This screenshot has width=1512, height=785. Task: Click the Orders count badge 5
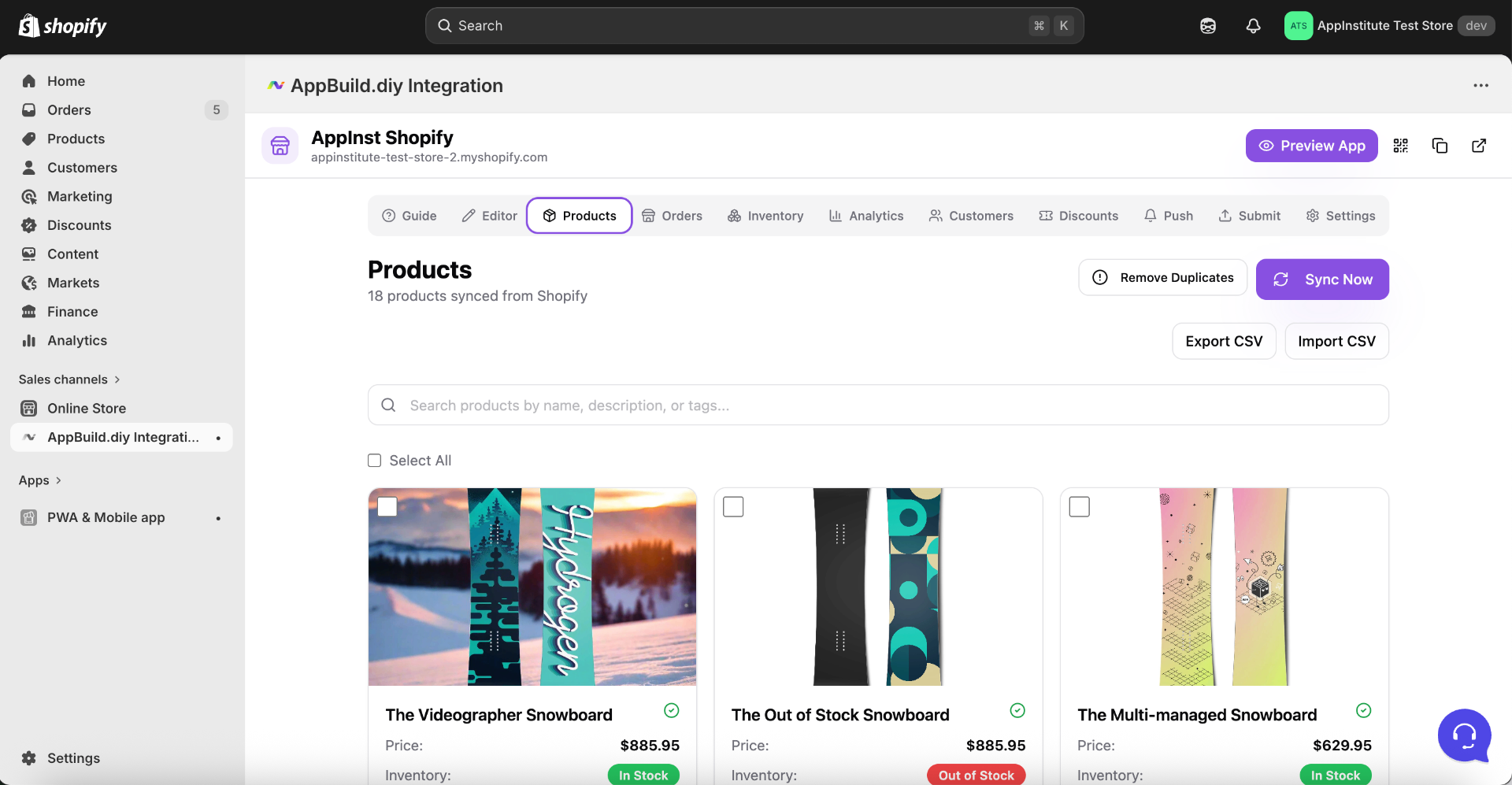point(217,110)
